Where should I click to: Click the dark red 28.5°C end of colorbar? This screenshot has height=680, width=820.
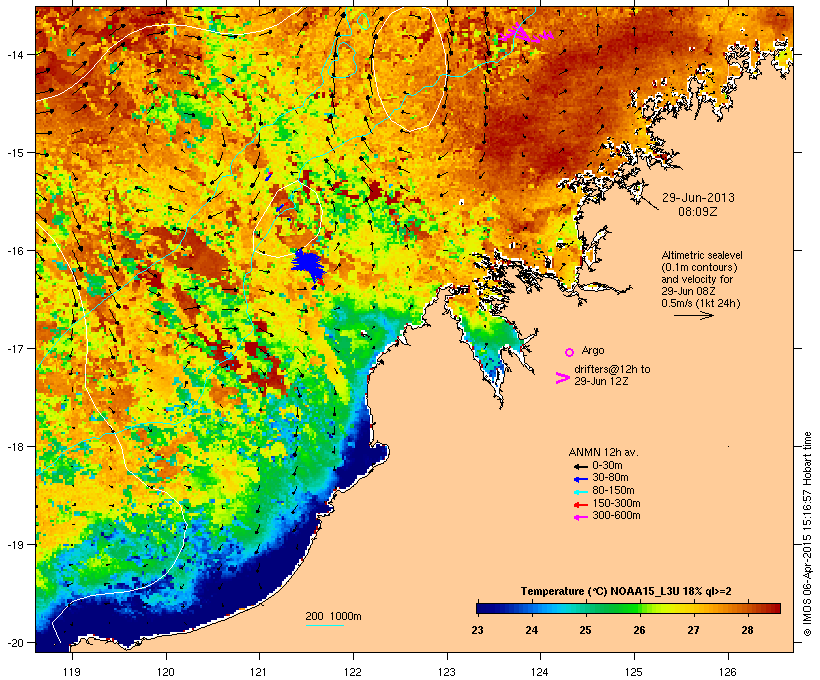click(x=777, y=608)
